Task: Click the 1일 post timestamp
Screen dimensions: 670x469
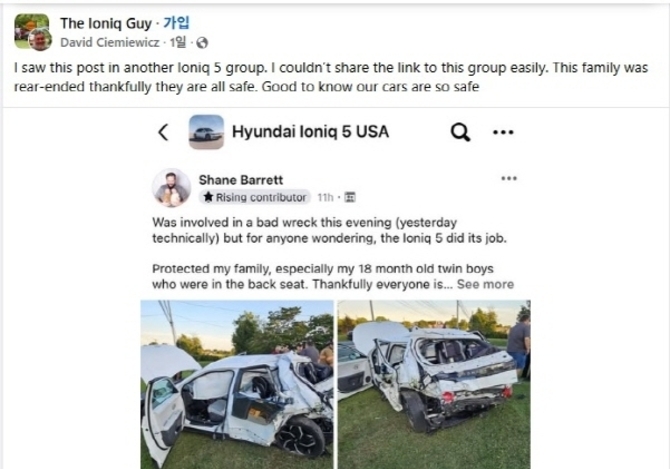Action: coord(178,42)
